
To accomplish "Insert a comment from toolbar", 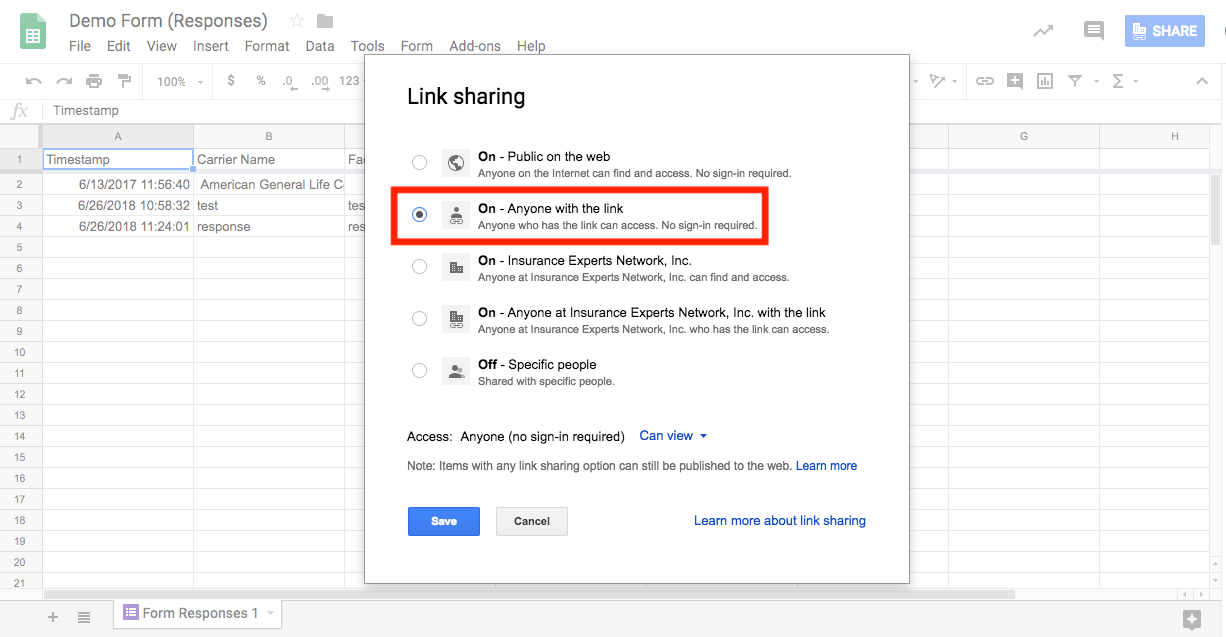I will pyautogui.click(x=1015, y=81).
